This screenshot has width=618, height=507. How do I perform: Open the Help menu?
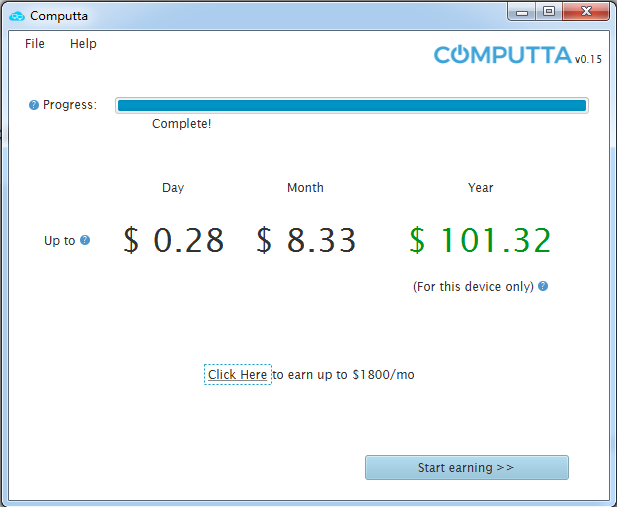pyautogui.click(x=83, y=43)
